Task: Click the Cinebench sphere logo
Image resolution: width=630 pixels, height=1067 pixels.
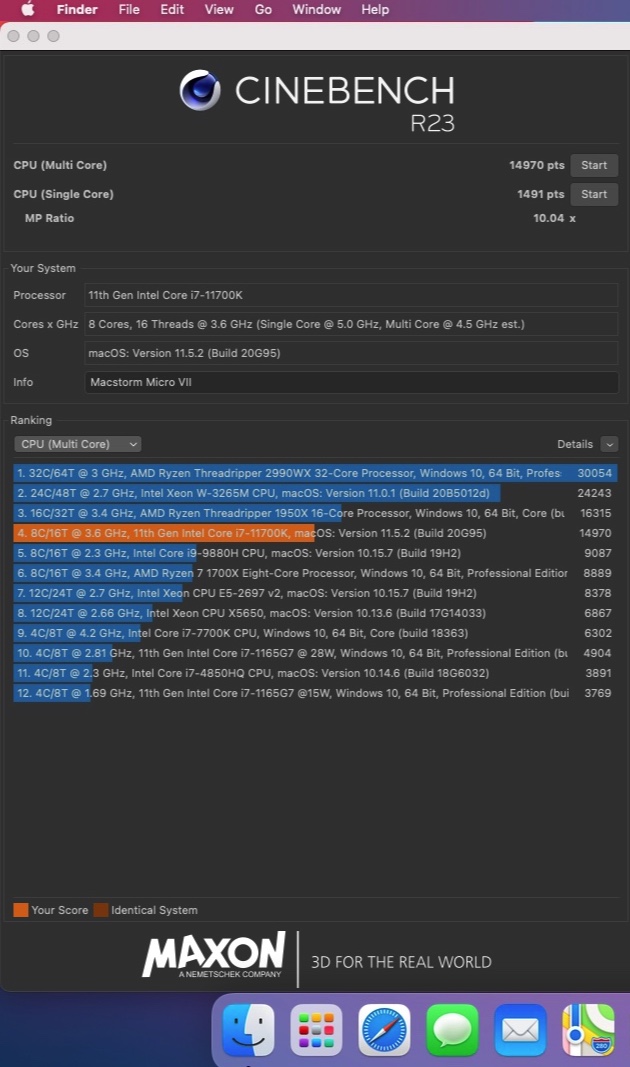Action: 200,90
